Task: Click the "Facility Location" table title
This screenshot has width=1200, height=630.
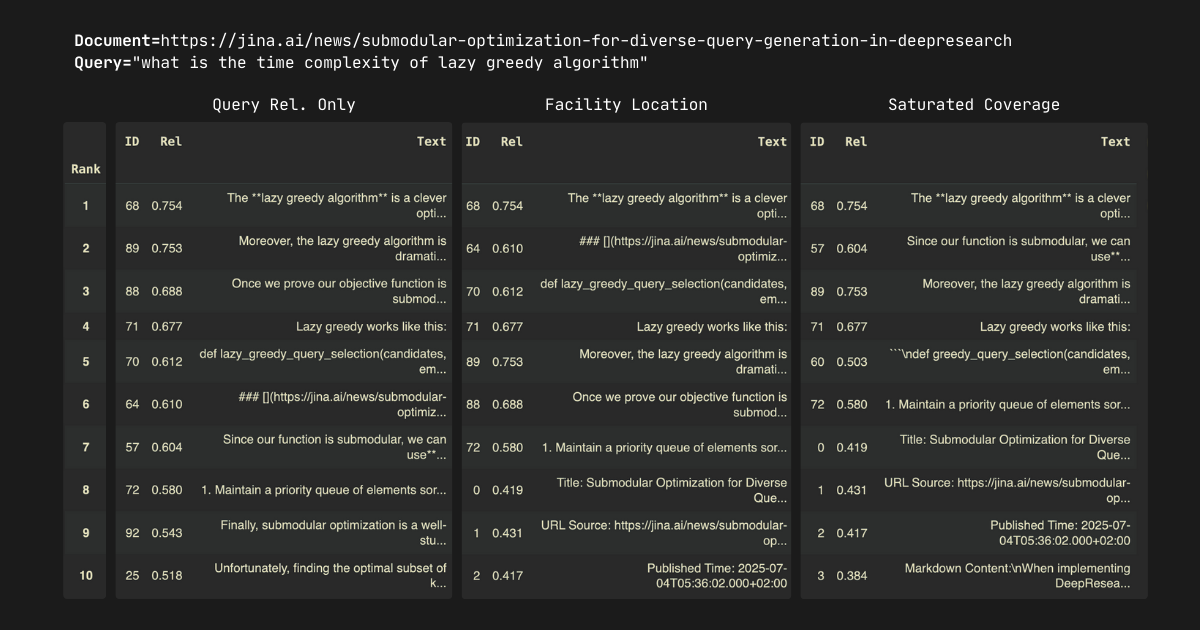Action: click(626, 104)
